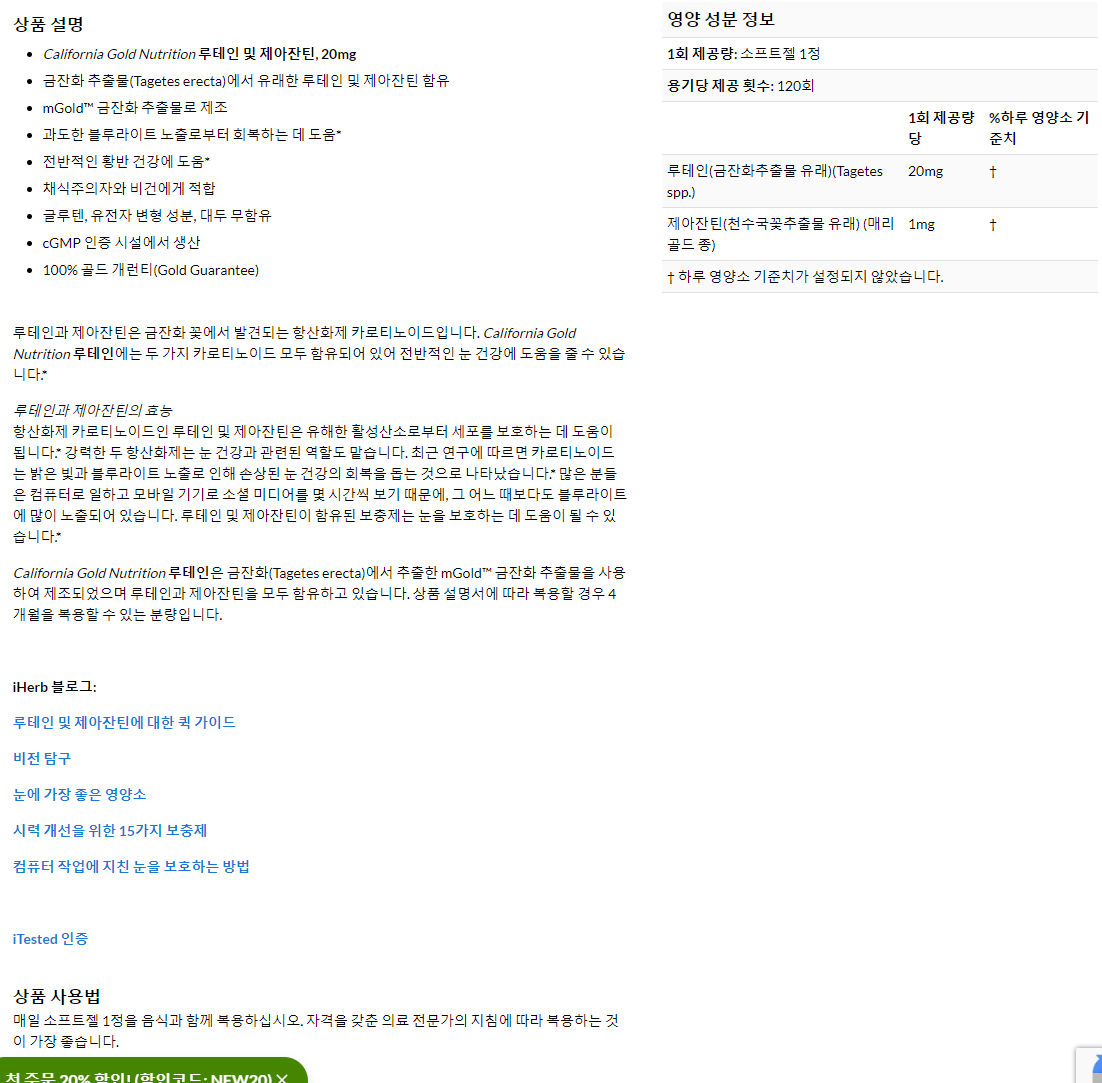Click the 영양 성분 정보 heading
This screenshot has height=1083, width=1102.
click(721, 20)
